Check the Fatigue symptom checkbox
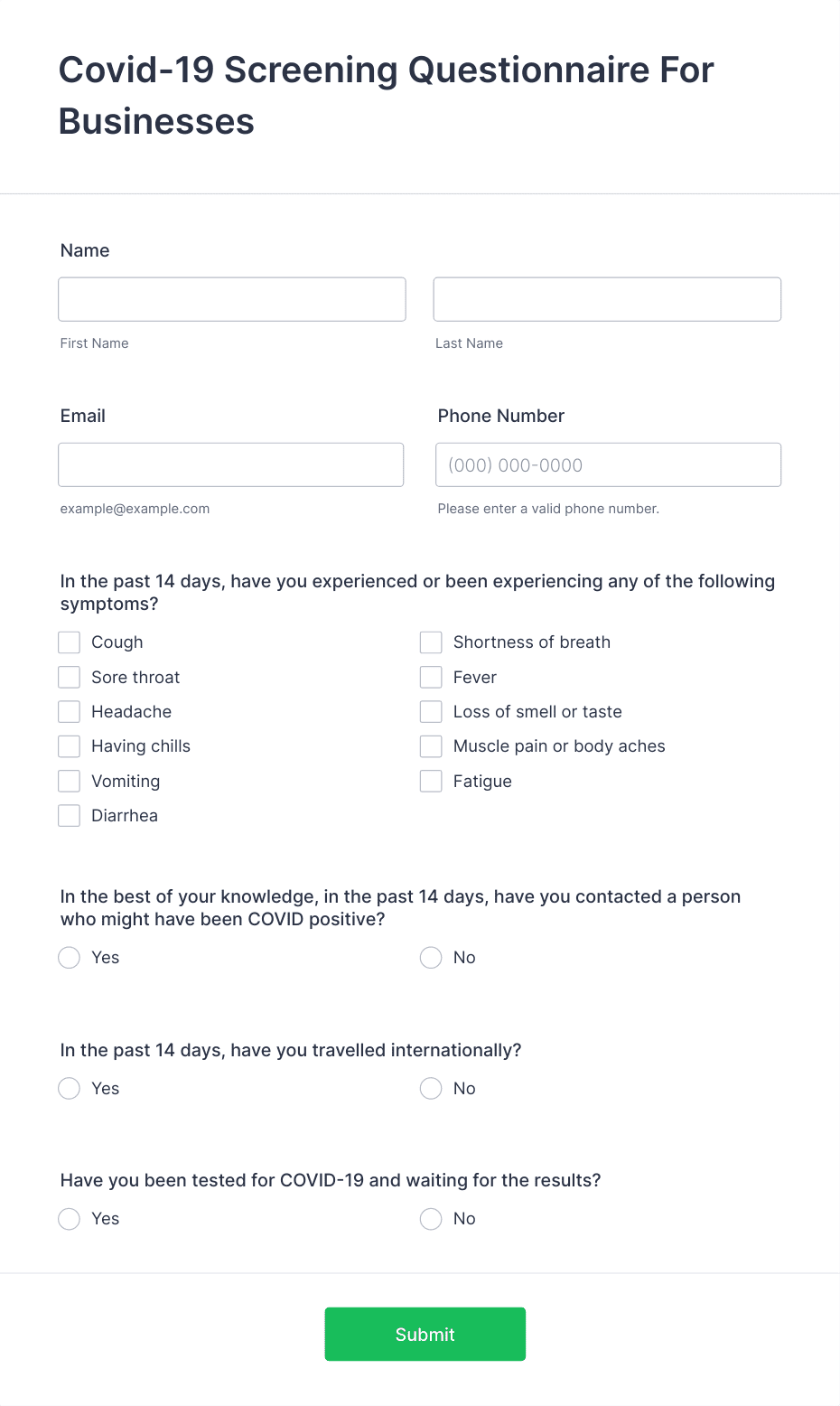 coord(431,780)
